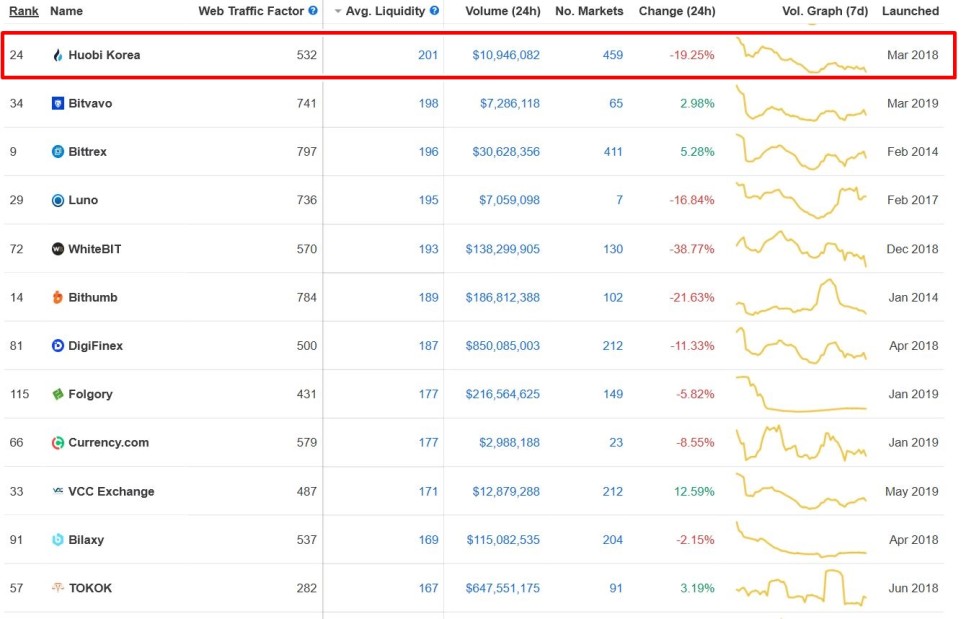
Task: Click Bittrex's 411 markets count
Action: (x=613, y=152)
